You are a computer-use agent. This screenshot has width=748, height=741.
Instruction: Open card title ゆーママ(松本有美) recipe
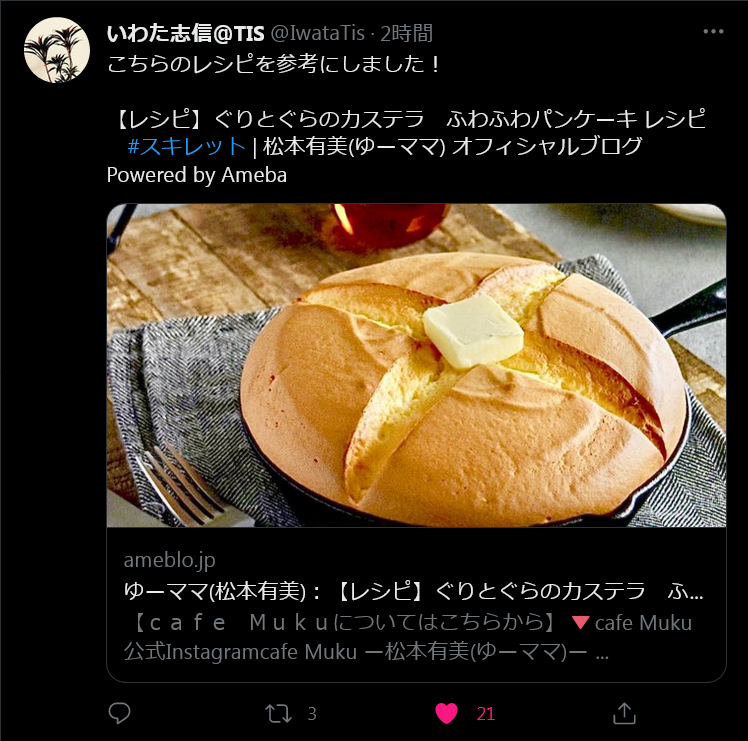413,592
